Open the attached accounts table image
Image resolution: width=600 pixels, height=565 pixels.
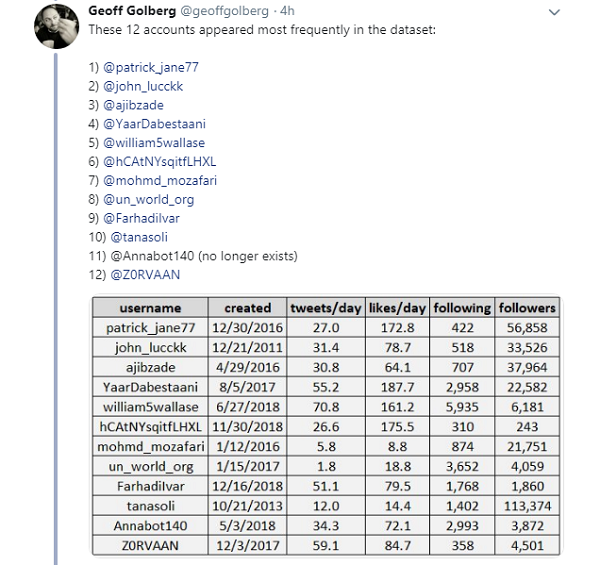326,426
